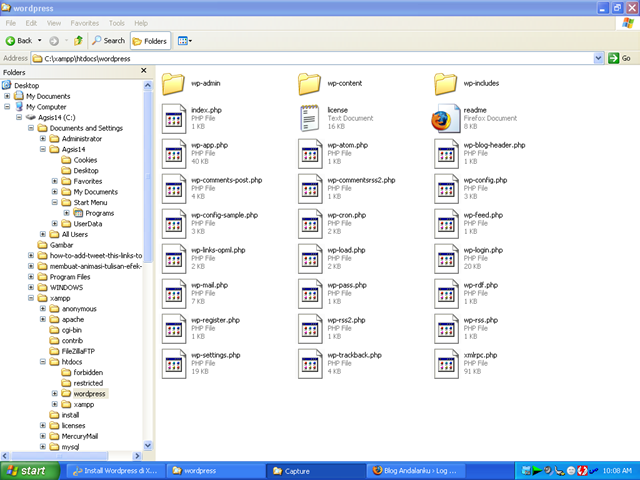Open the View menu
The image size is (640, 480).
[53, 23]
